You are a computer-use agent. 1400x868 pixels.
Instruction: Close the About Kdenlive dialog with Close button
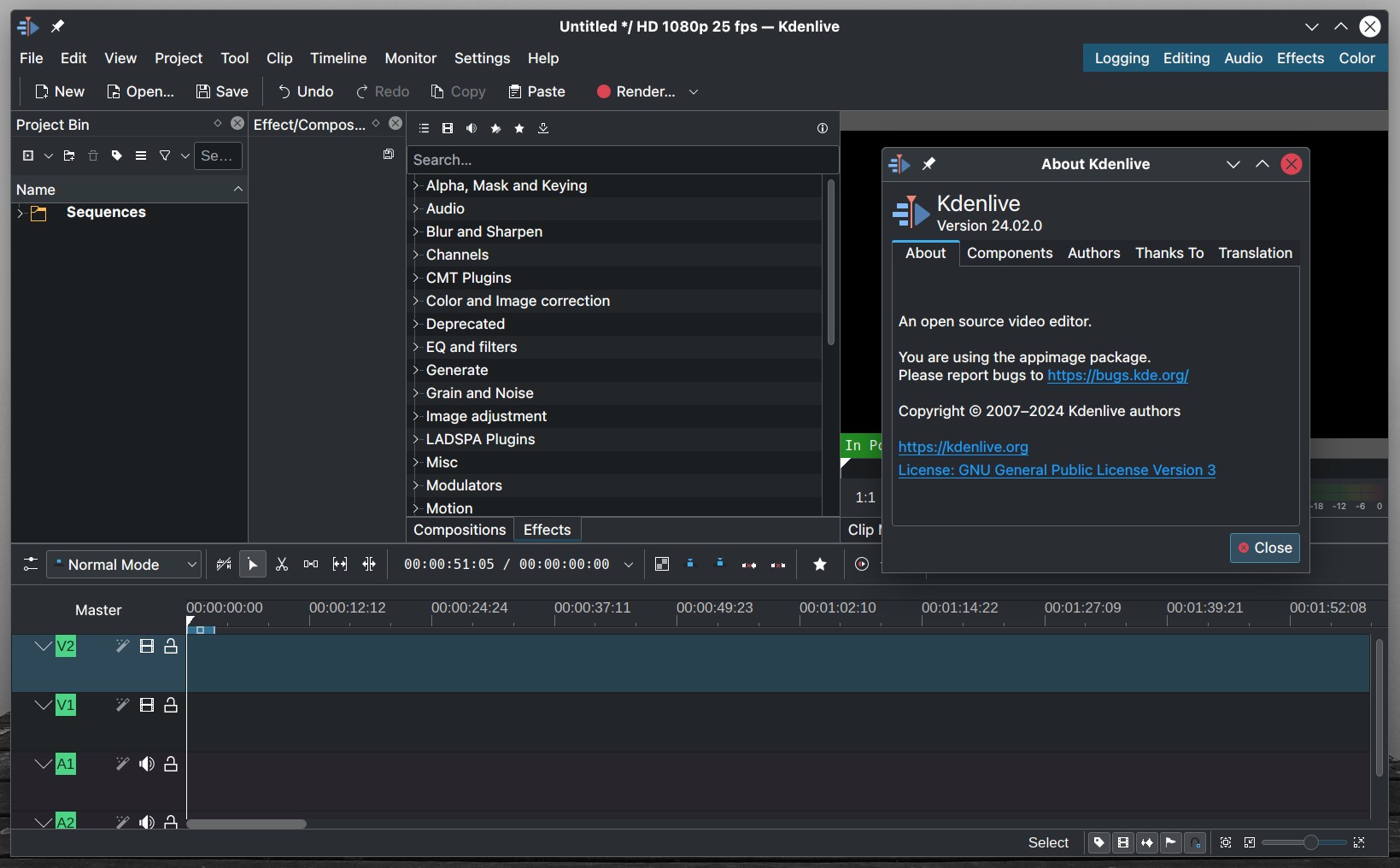click(x=1265, y=548)
